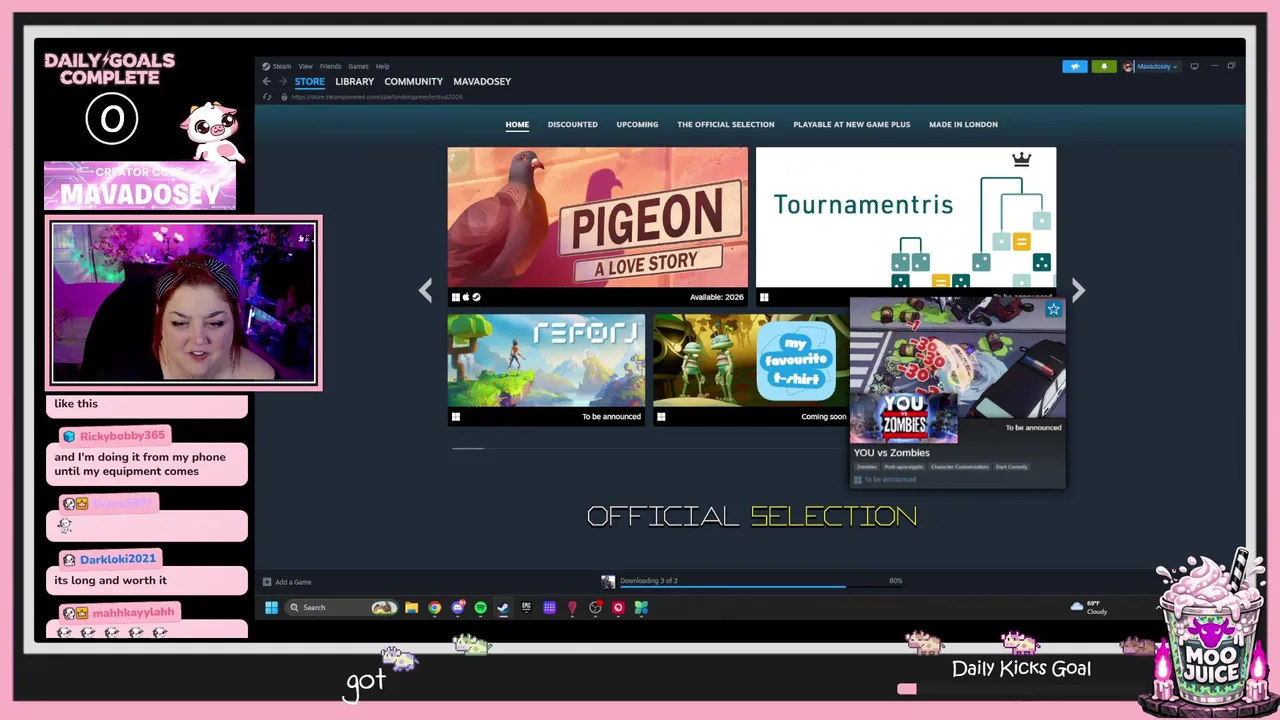Click the wishlist star on YOU vs Zombies
This screenshot has height=720, width=1280.
click(1053, 310)
